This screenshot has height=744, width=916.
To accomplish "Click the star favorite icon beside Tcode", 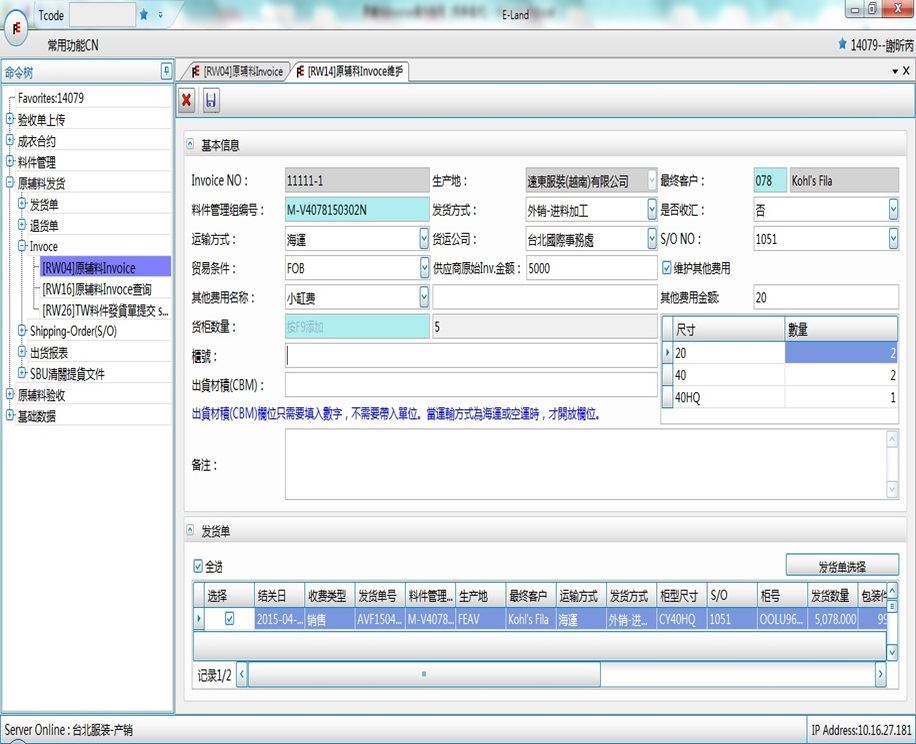I will pos(144,15).
